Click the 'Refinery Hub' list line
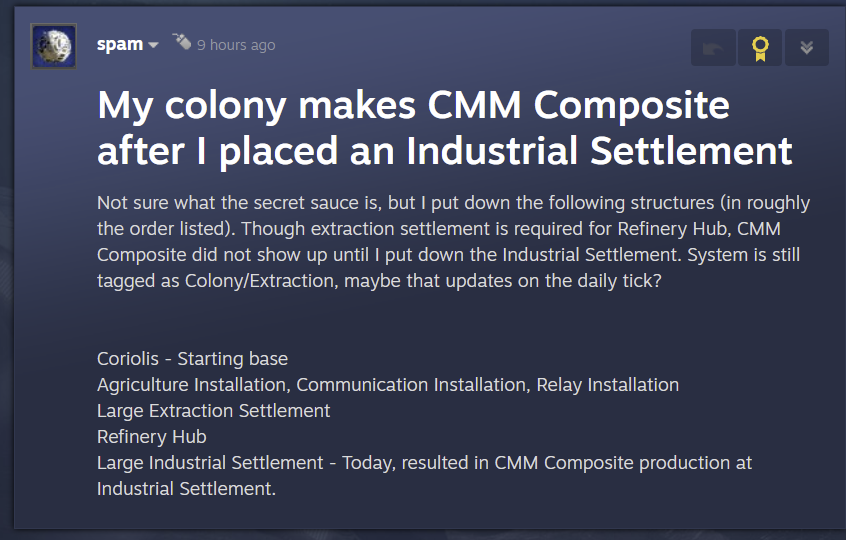 (152, 437)
